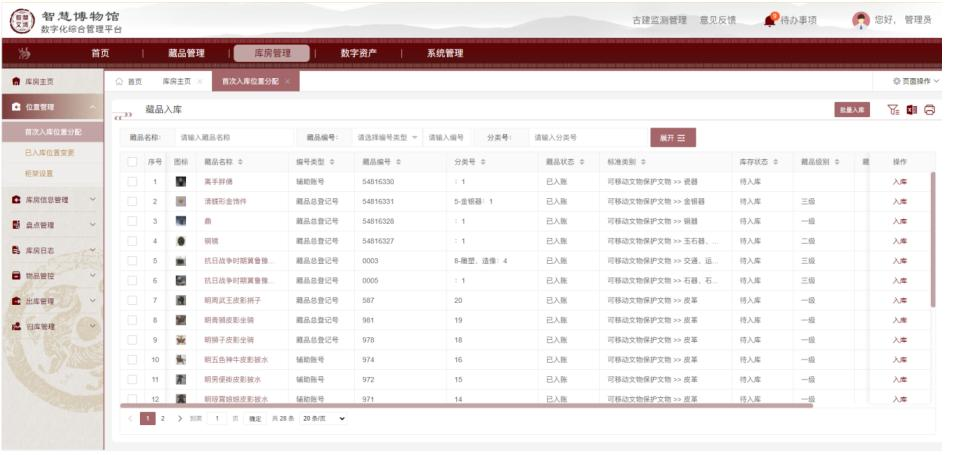
Task: Go to next page arrow
Action: tap(180, 418)
